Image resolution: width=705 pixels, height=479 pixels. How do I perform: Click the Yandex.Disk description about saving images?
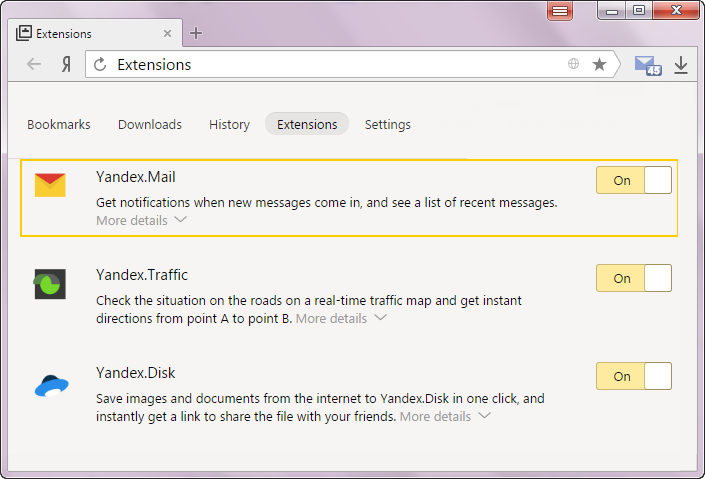[x=320, y=407]
